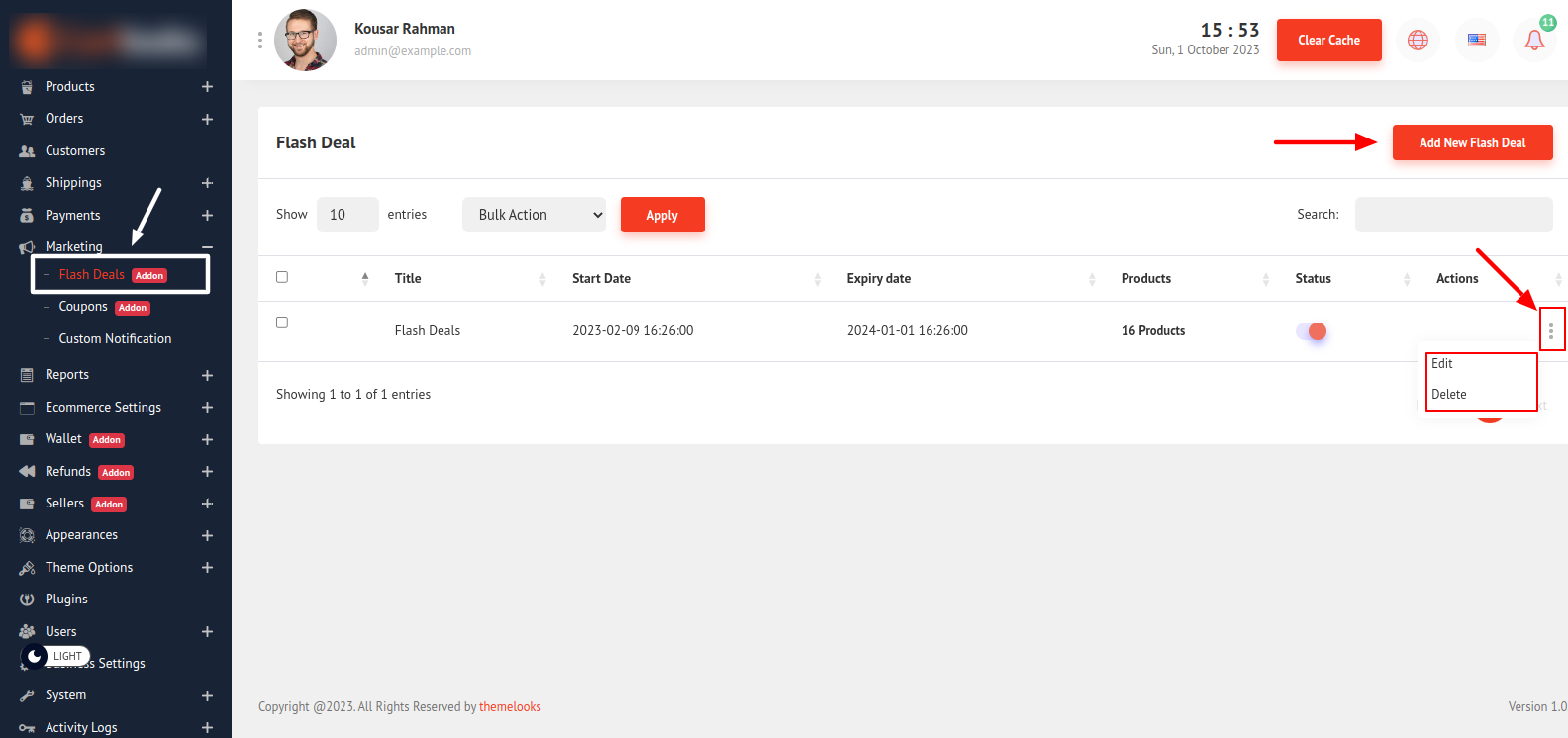Open three-dot actions menu for Flash Deals row
The image size is (1568, 738).
pyautogui.click(x=1550, y=330)
